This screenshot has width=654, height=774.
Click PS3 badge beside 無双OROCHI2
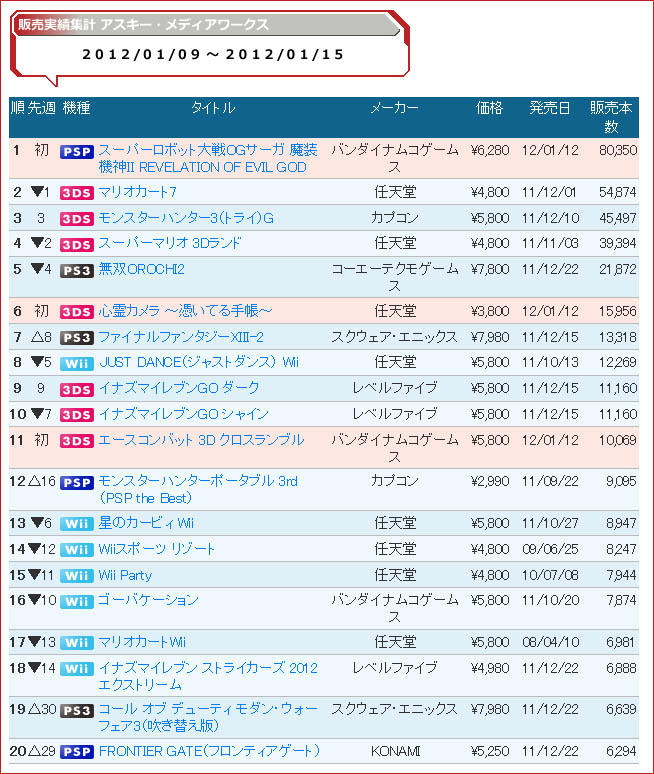(x=77, y=271)
